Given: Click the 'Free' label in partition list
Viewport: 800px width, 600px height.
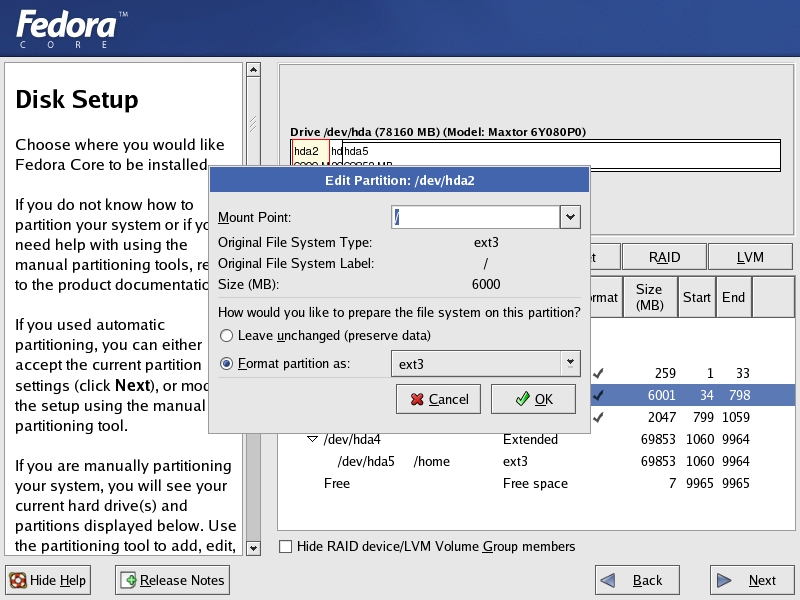Looking at the screenshot, I should [337, 483].
